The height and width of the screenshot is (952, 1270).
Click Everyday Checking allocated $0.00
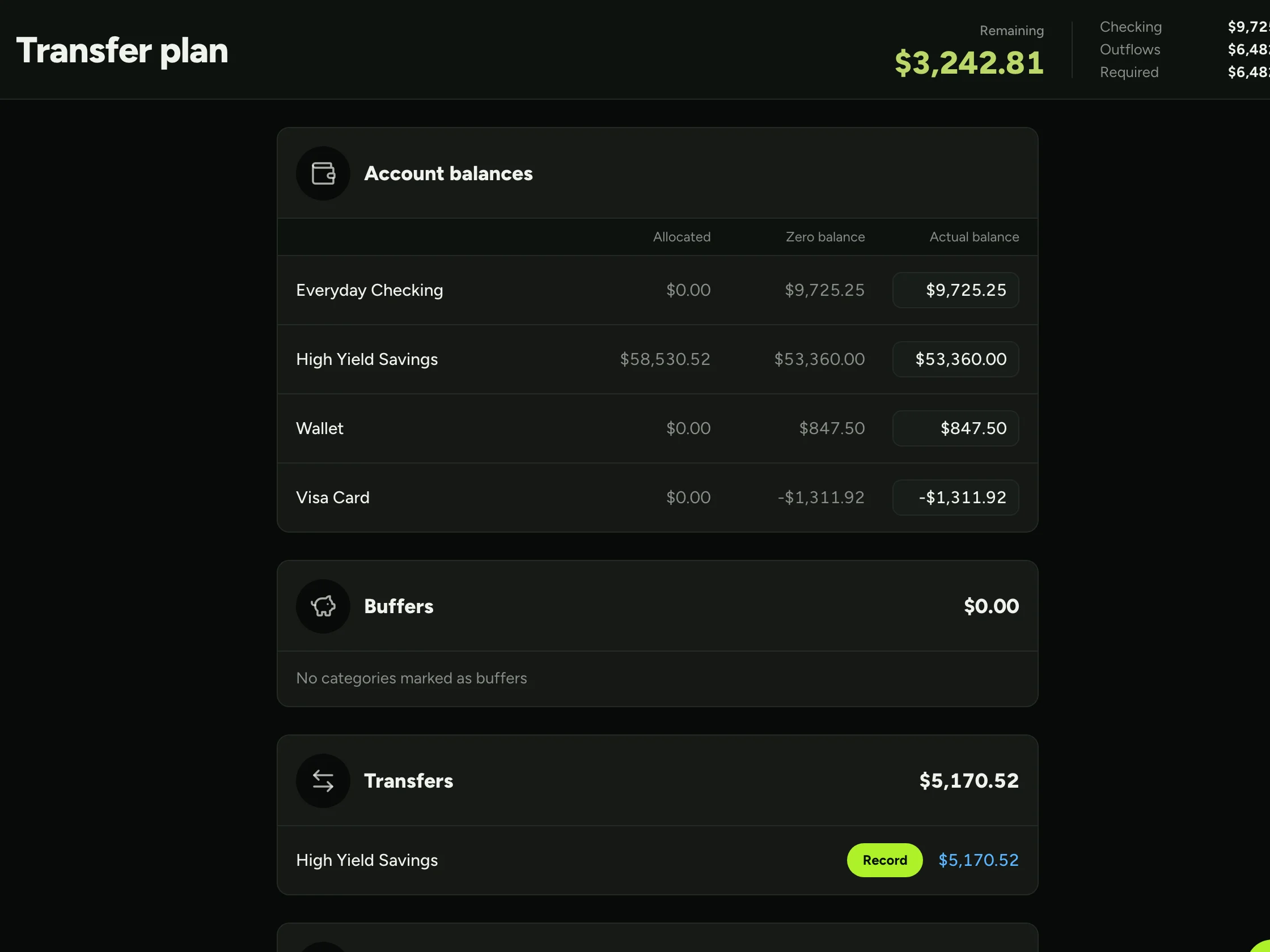[688, 290]
